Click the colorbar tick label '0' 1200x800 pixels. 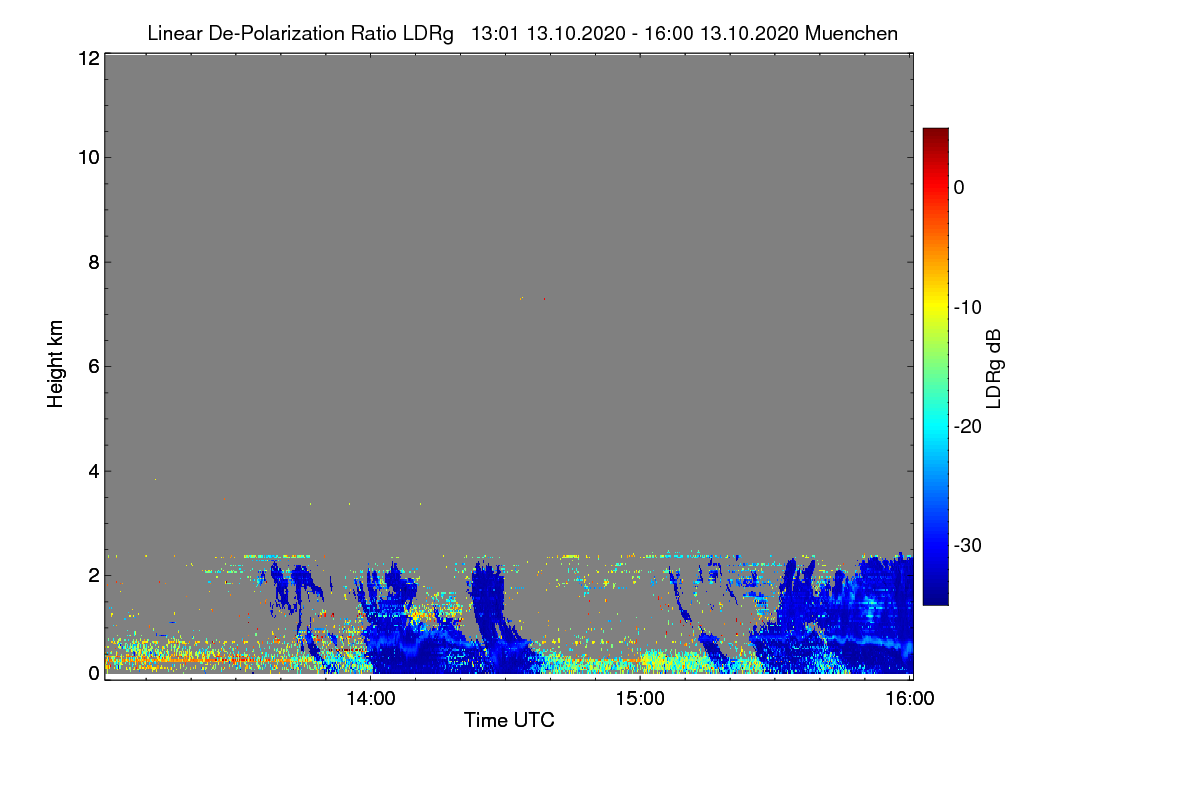(x=959, y=187)
